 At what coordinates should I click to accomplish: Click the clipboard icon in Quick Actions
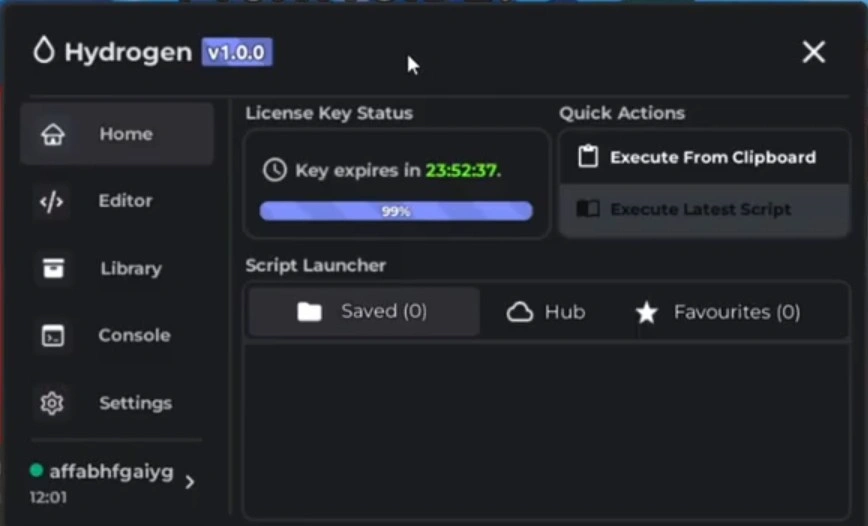[588, 158]
